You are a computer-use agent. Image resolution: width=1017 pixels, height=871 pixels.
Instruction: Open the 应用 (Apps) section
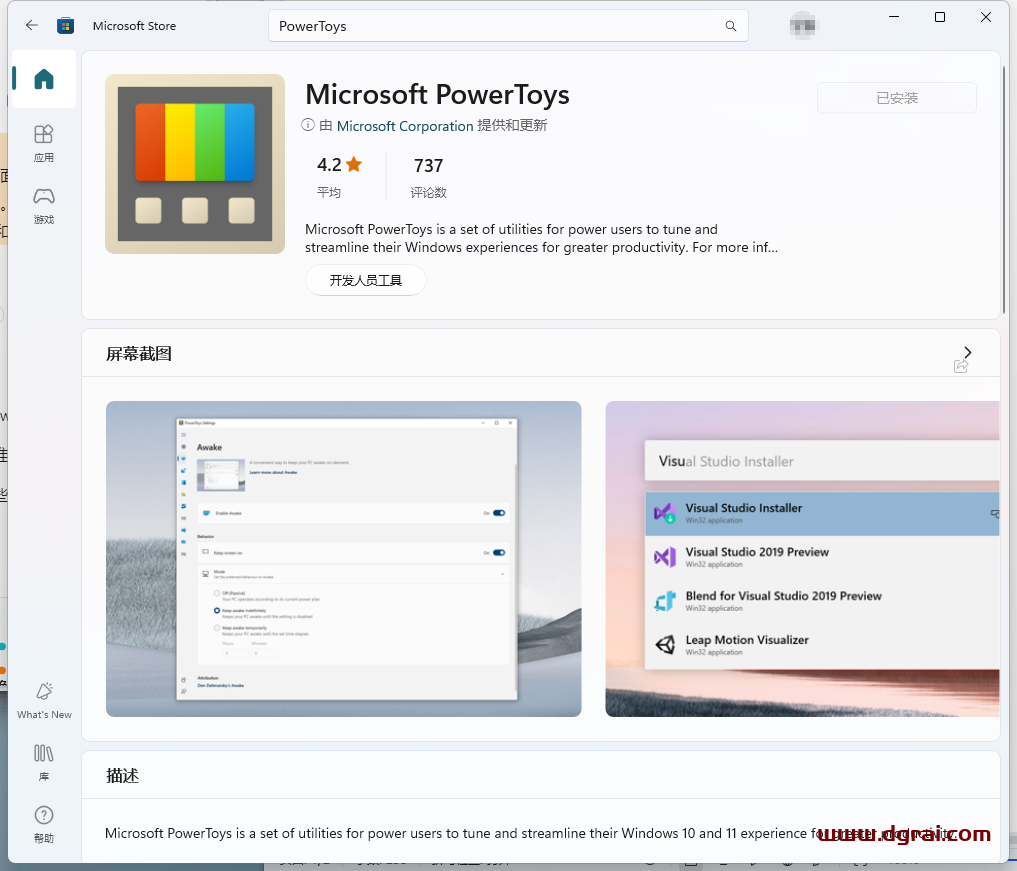tap(44, 143)
